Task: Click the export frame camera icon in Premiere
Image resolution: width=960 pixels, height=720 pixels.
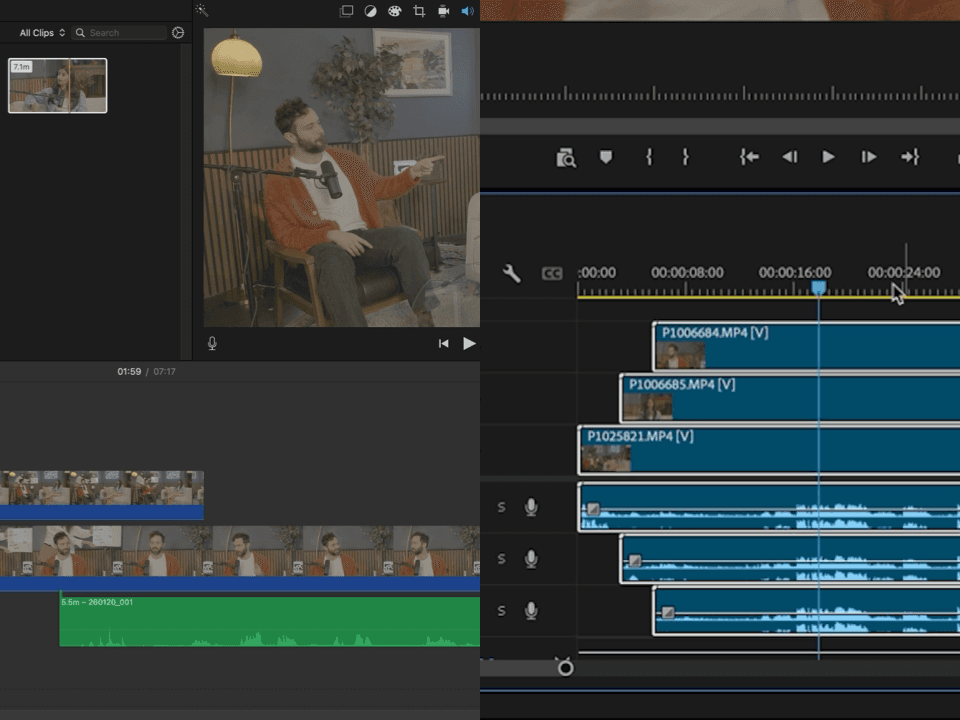Action: pyautogui.click(x=566, y=158)
